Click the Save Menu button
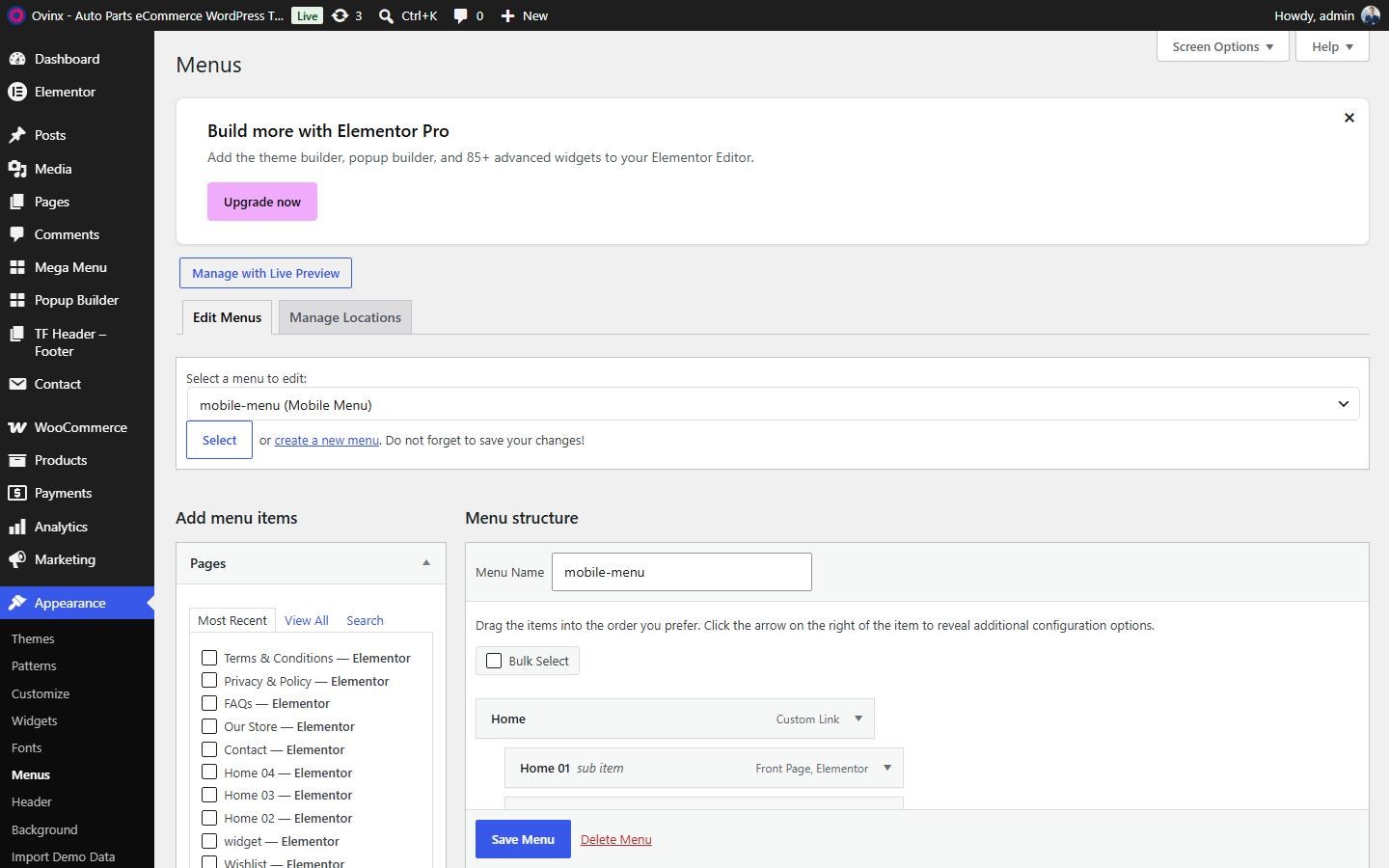The width and height of the screenshot is (1389, 868). tap(523, 839)
